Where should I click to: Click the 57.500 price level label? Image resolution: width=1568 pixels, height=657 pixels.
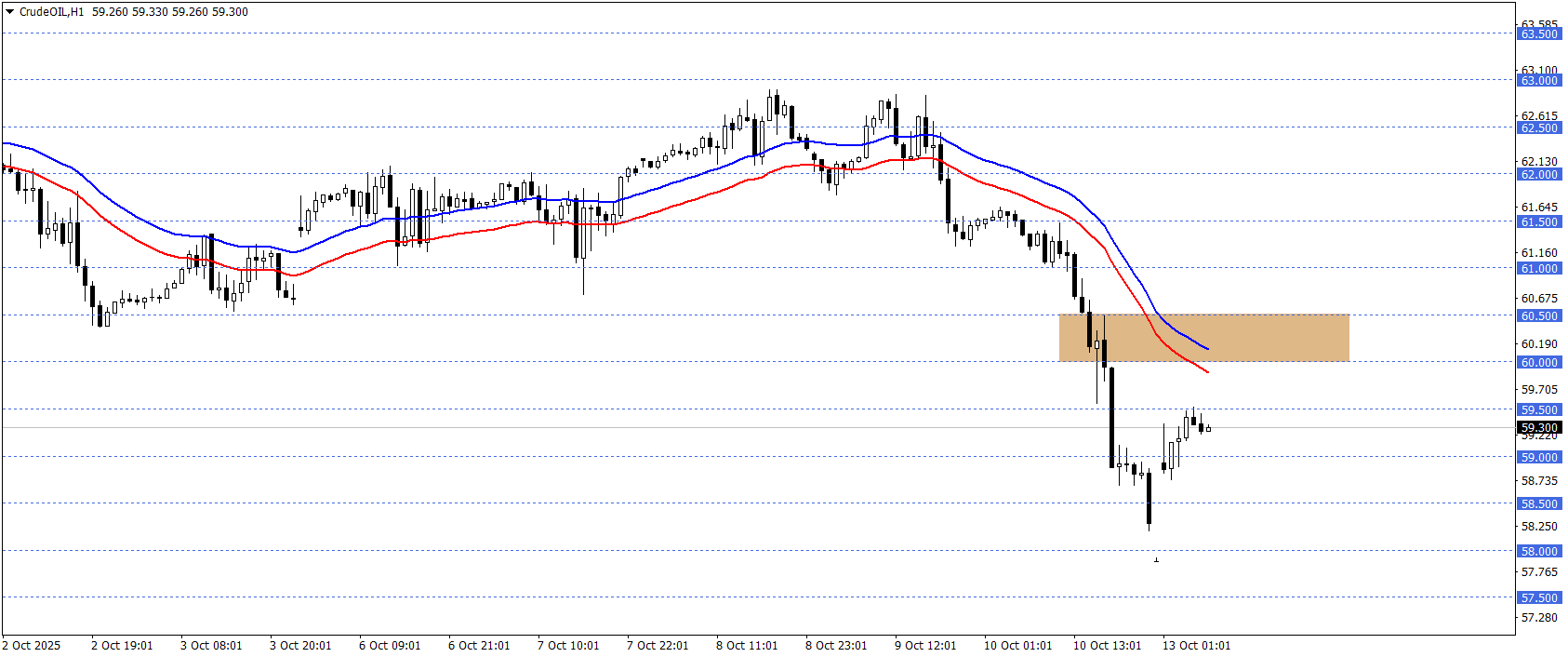click(1538, 598)
